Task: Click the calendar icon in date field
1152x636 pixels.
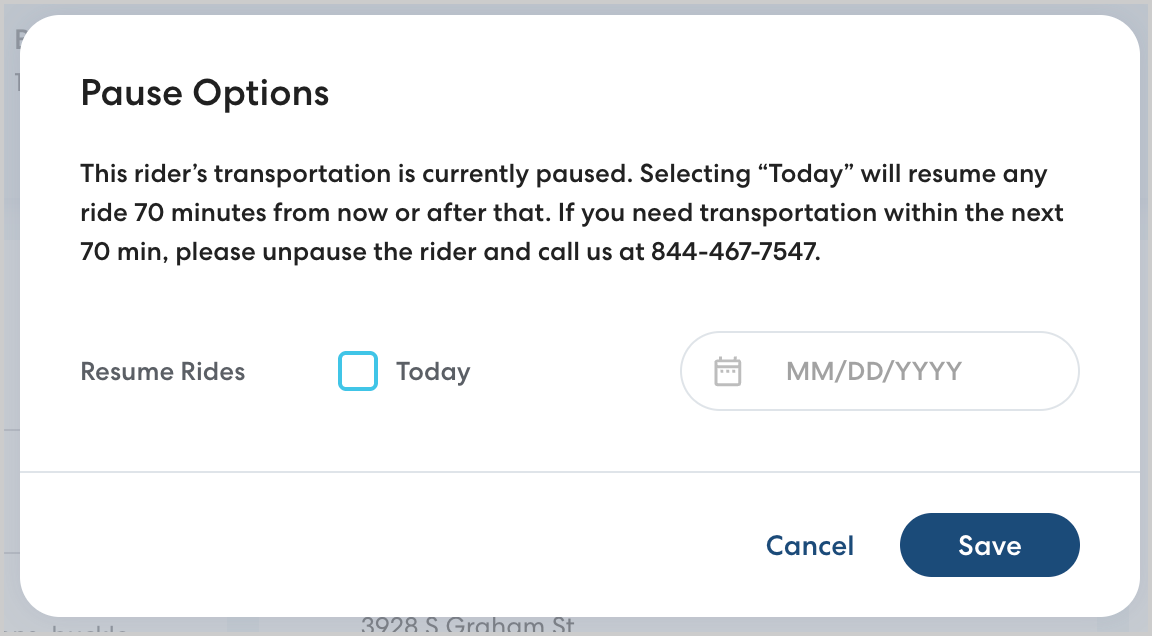Action: coord(727,372)
